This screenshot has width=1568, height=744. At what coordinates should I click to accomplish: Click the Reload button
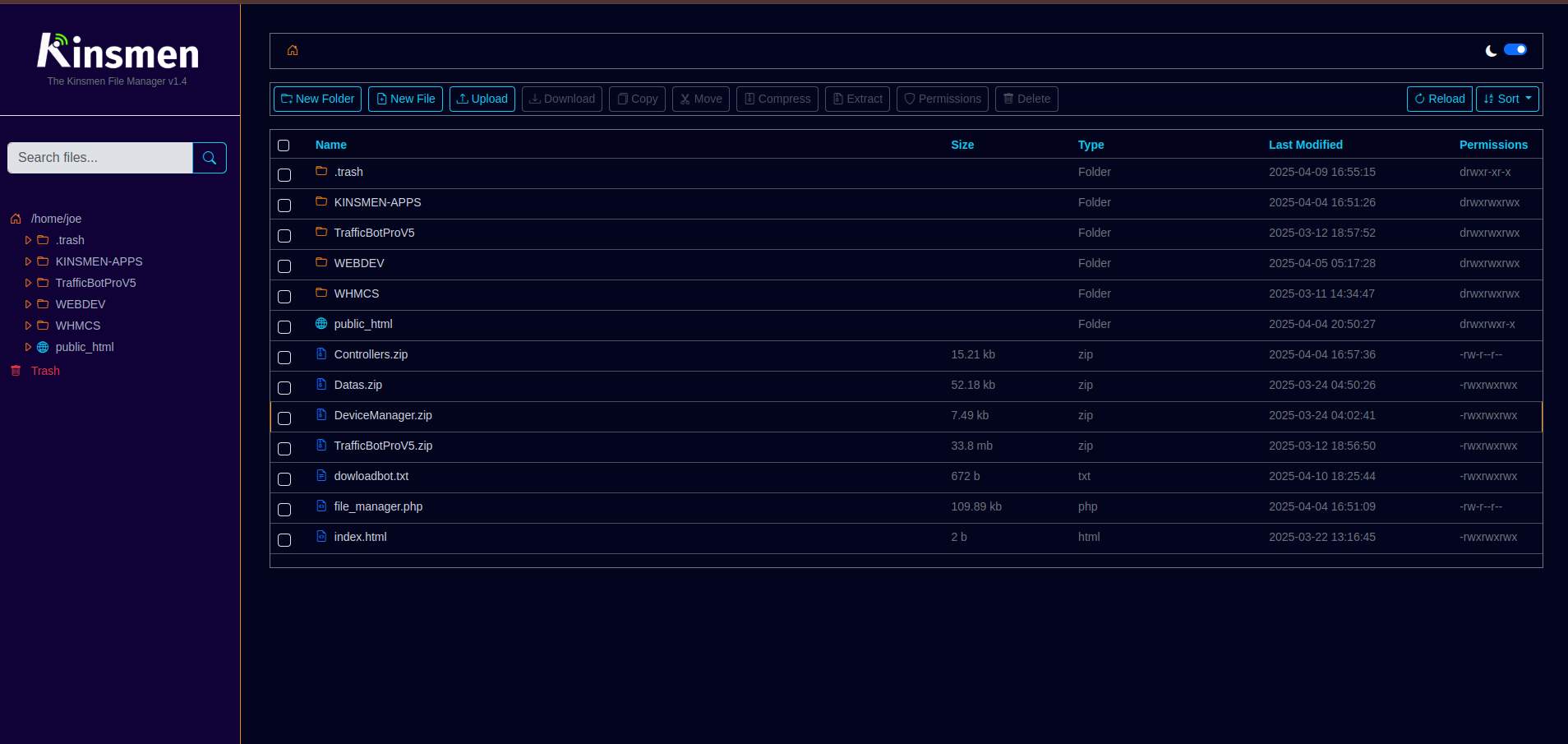point(1439,99)
